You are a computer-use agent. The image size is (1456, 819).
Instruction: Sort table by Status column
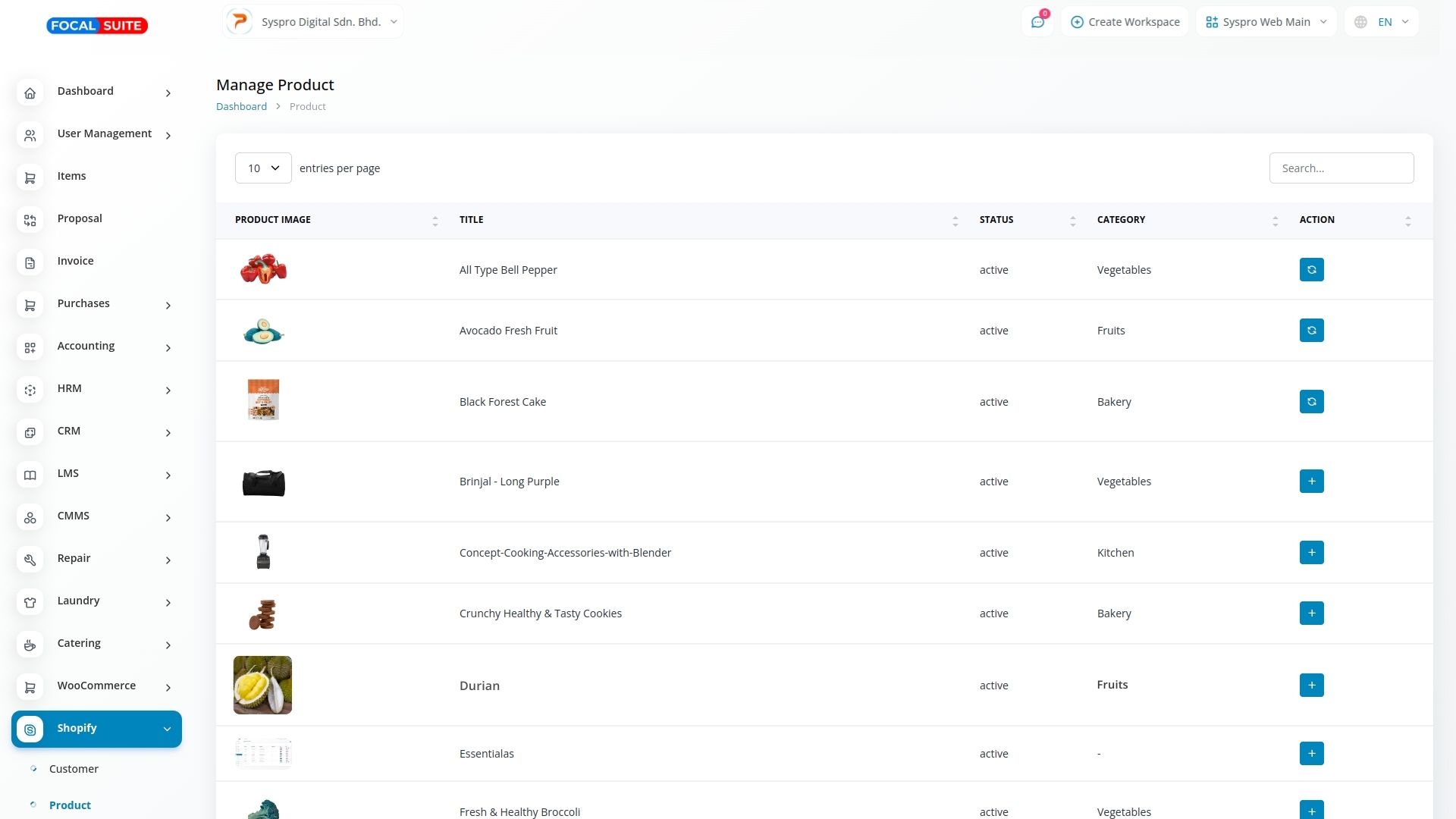[1072, 221]
